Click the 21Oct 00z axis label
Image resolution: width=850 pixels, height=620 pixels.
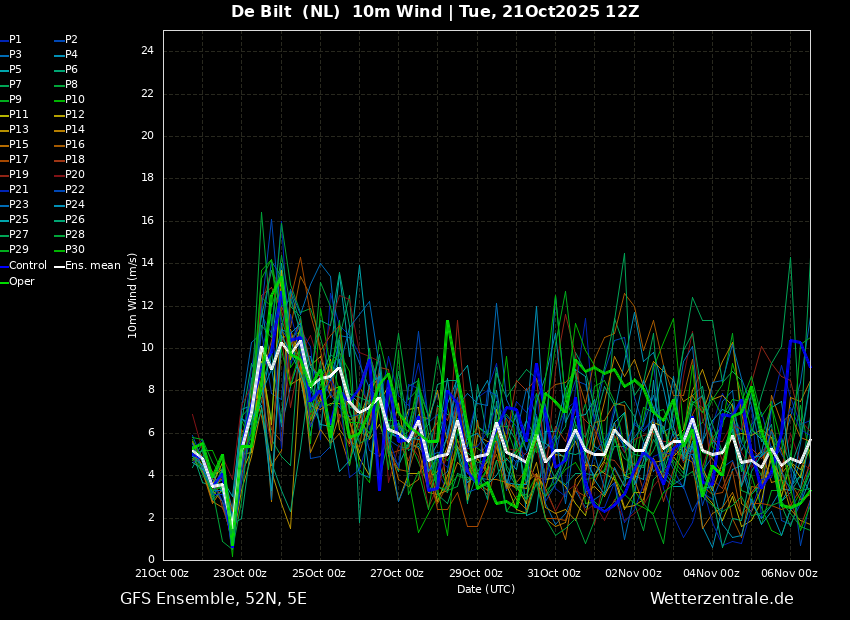click(162, 574)
